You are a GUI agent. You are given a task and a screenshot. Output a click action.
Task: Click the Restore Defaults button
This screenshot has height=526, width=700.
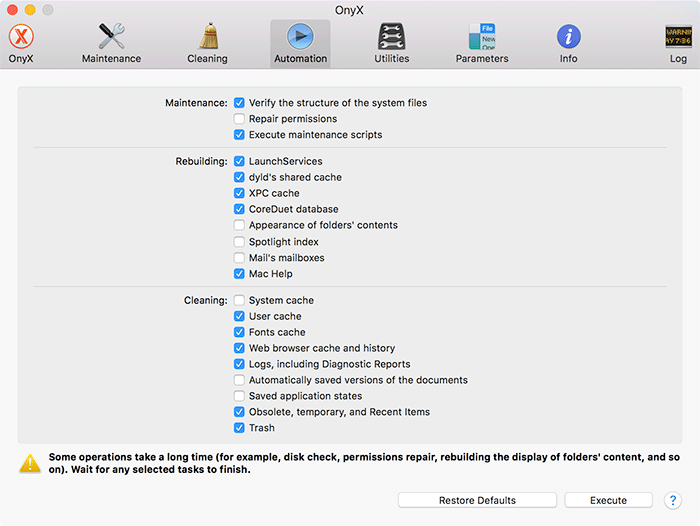477,500
